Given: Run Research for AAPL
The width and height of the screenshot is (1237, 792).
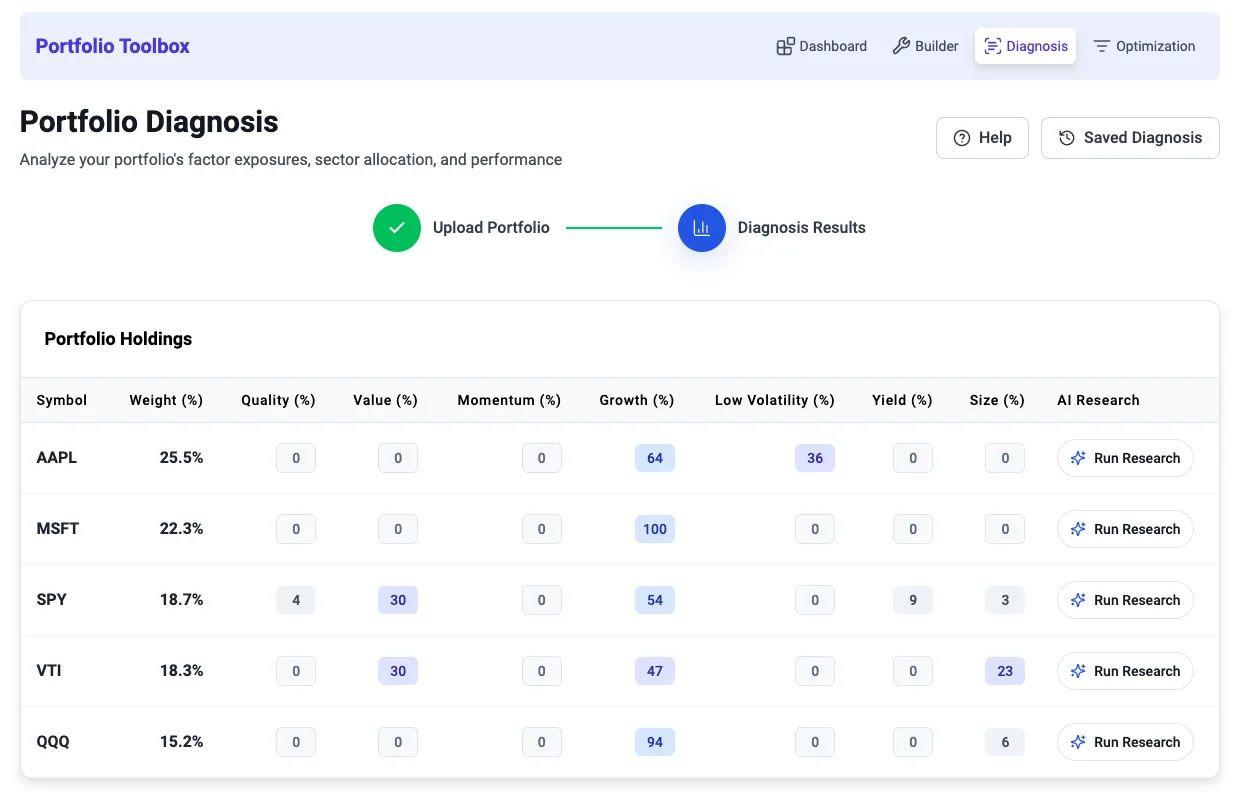Looking at the screenshot, I should [x=1125, y=458].
